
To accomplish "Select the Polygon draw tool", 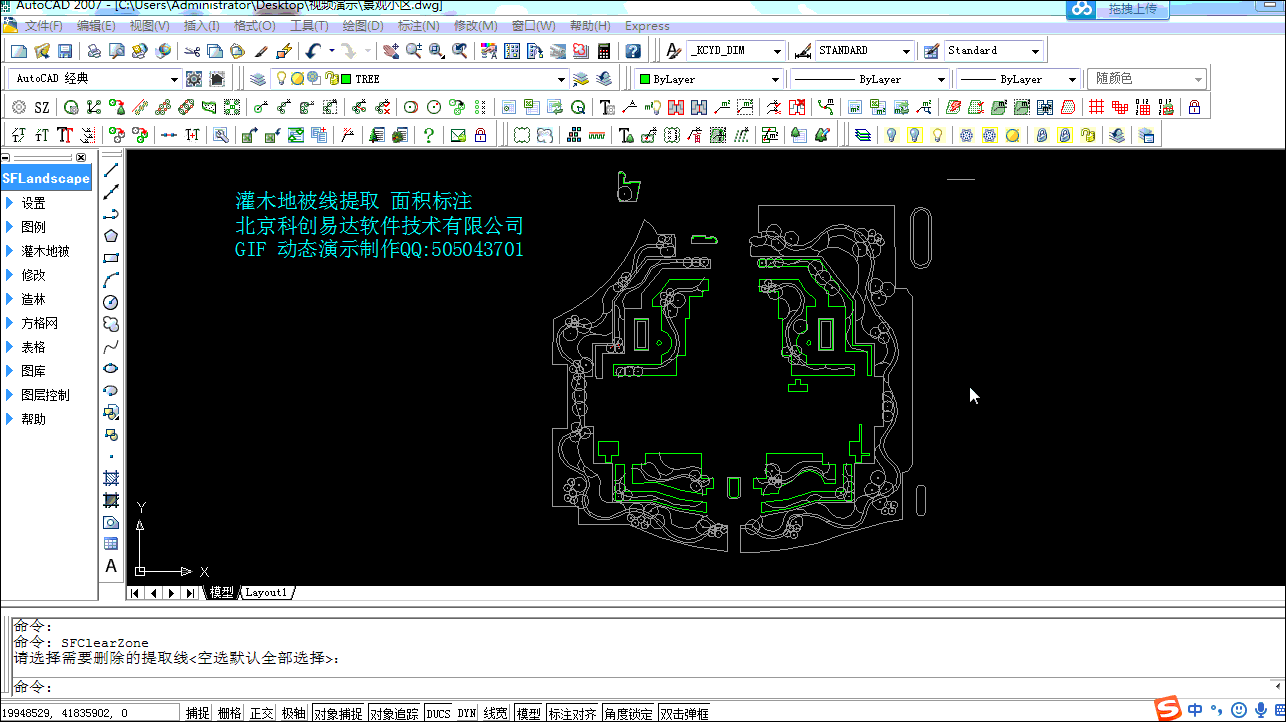I will click(x=111, y=236).
